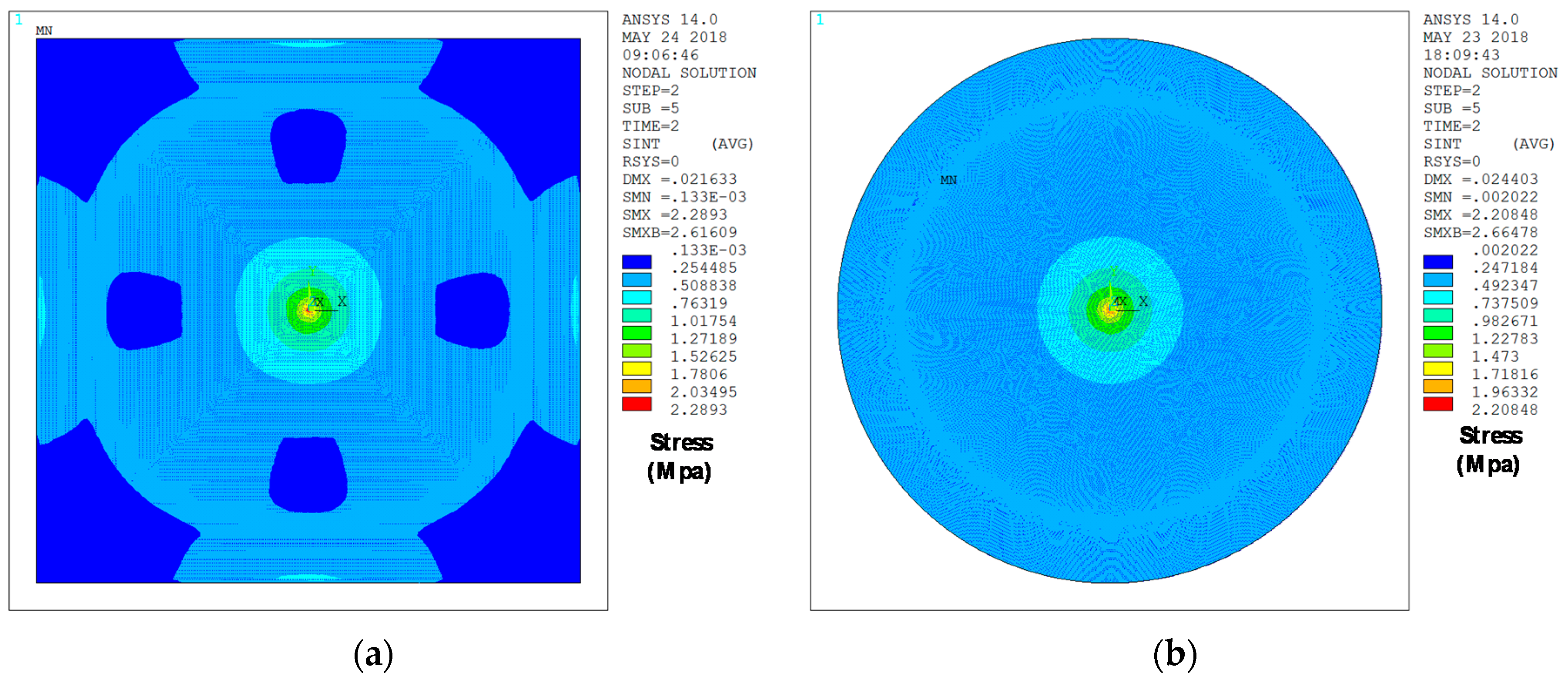Click the SMX =2.2893 value text
The width and height of the screenshot is (1568, 680).
[674, 215]
